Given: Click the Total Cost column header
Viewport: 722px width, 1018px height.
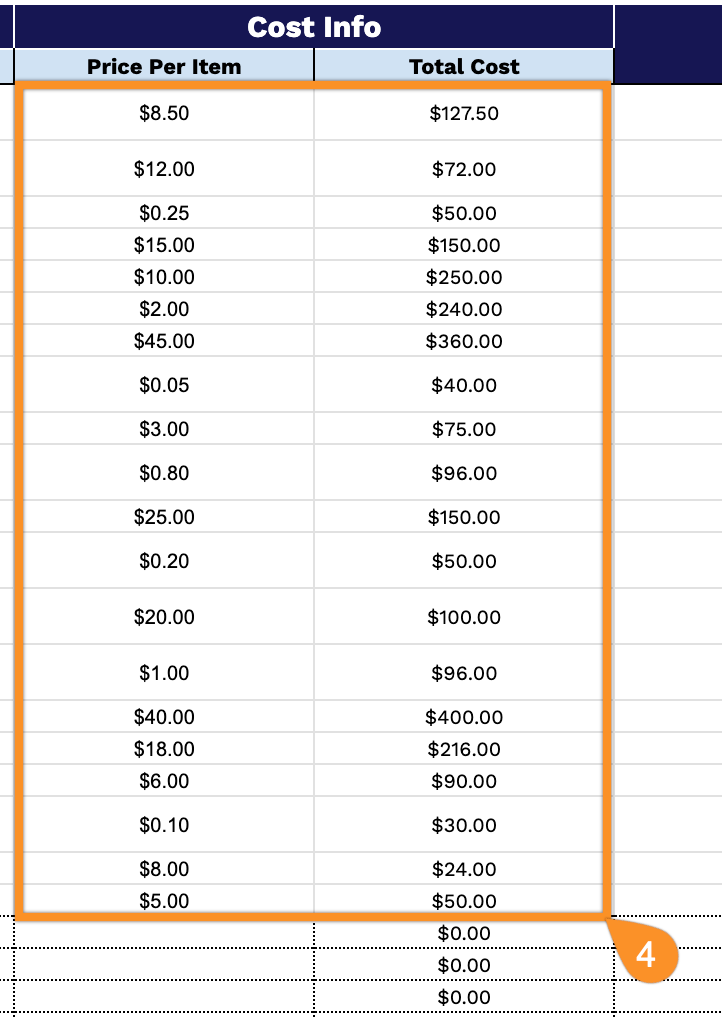Looking at the screenshot, I should [464, 67].
